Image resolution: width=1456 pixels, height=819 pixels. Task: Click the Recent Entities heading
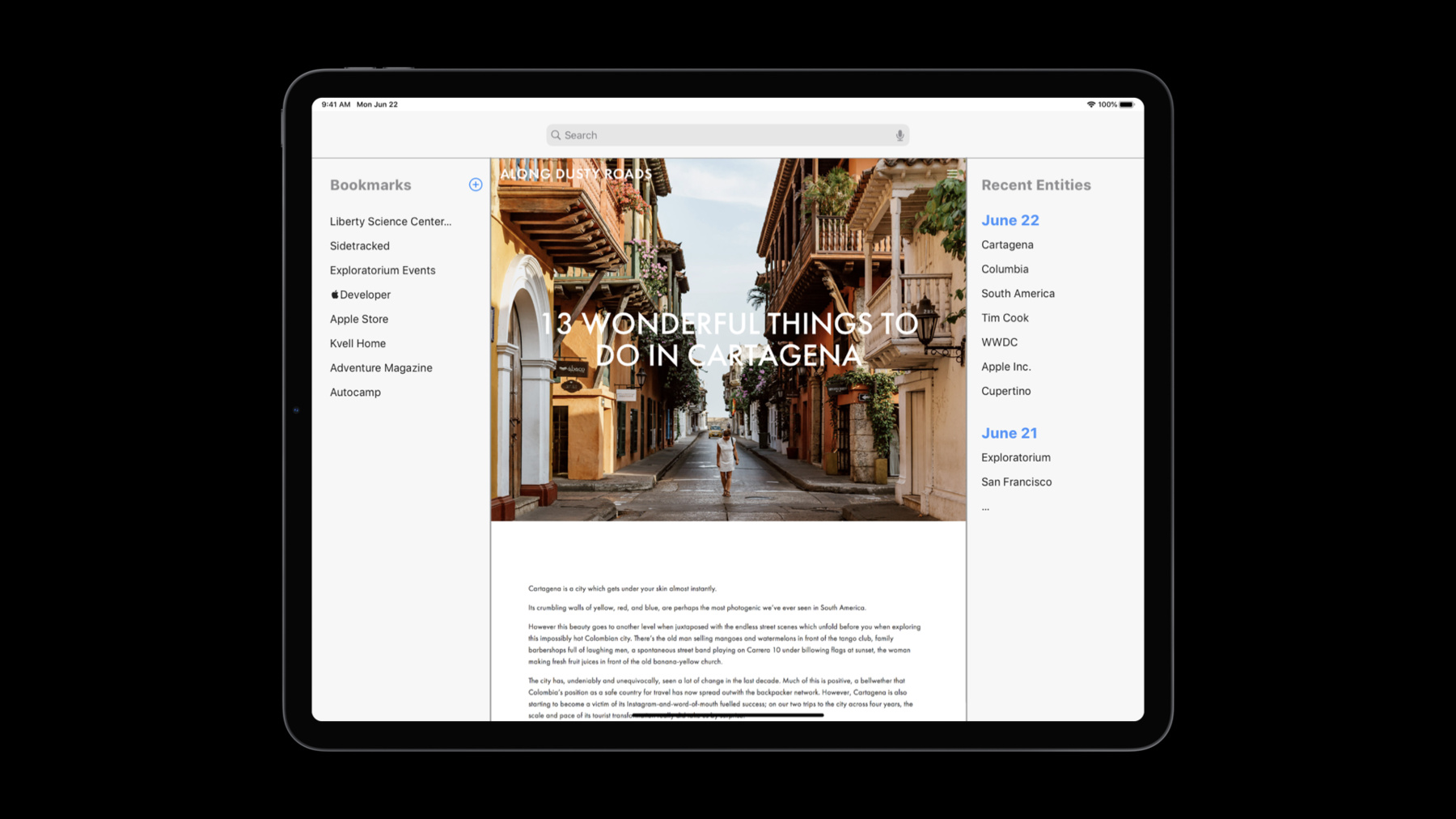point(1035,185)
